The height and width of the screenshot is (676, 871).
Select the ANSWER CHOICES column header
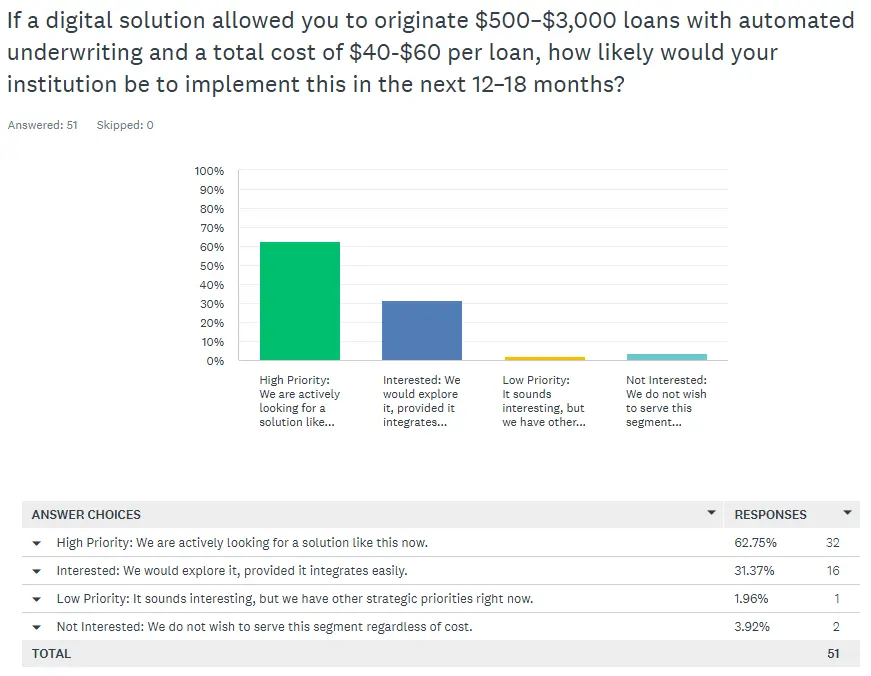(x=86, y=514)
